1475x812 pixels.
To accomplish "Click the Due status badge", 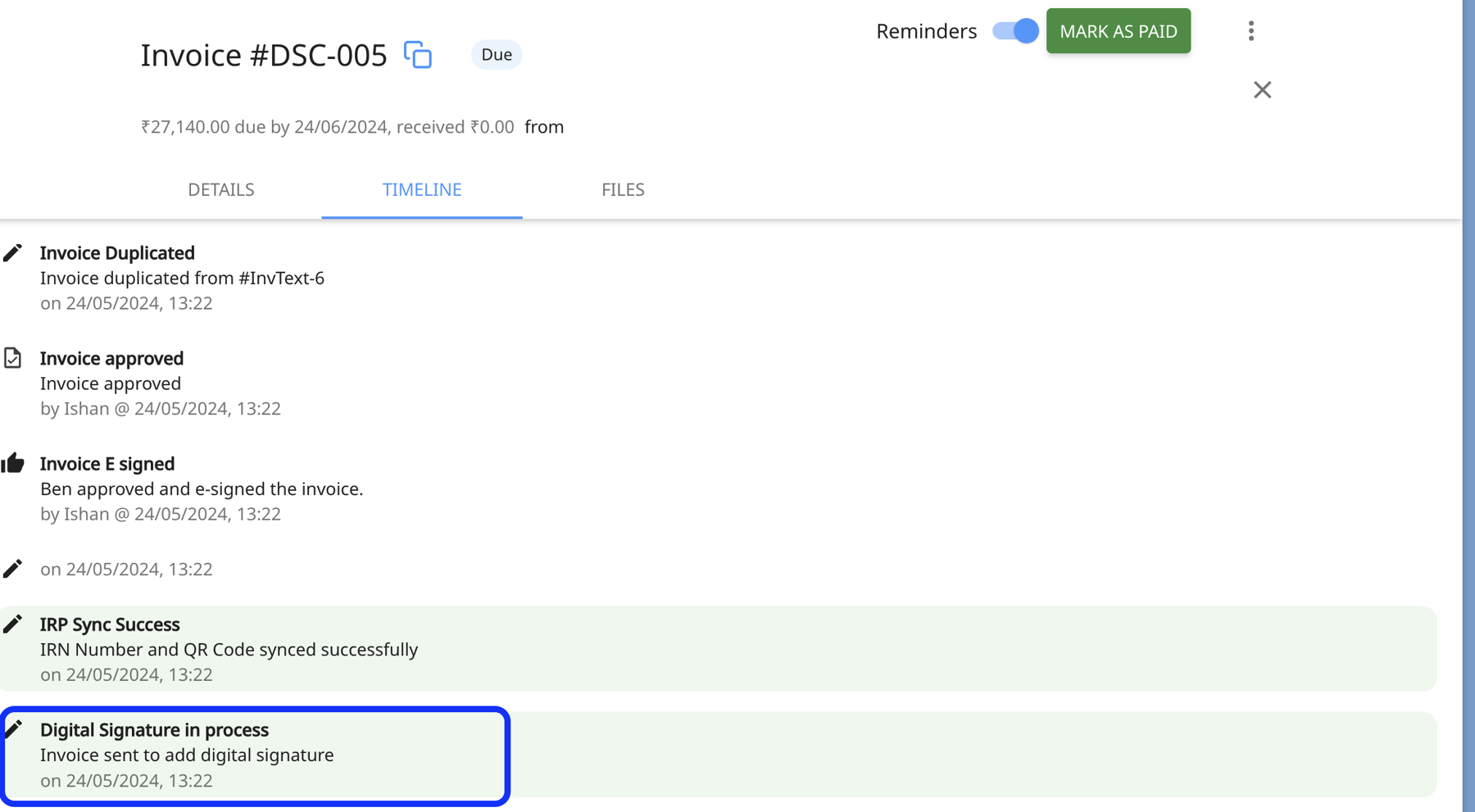I will pos(496,54).
